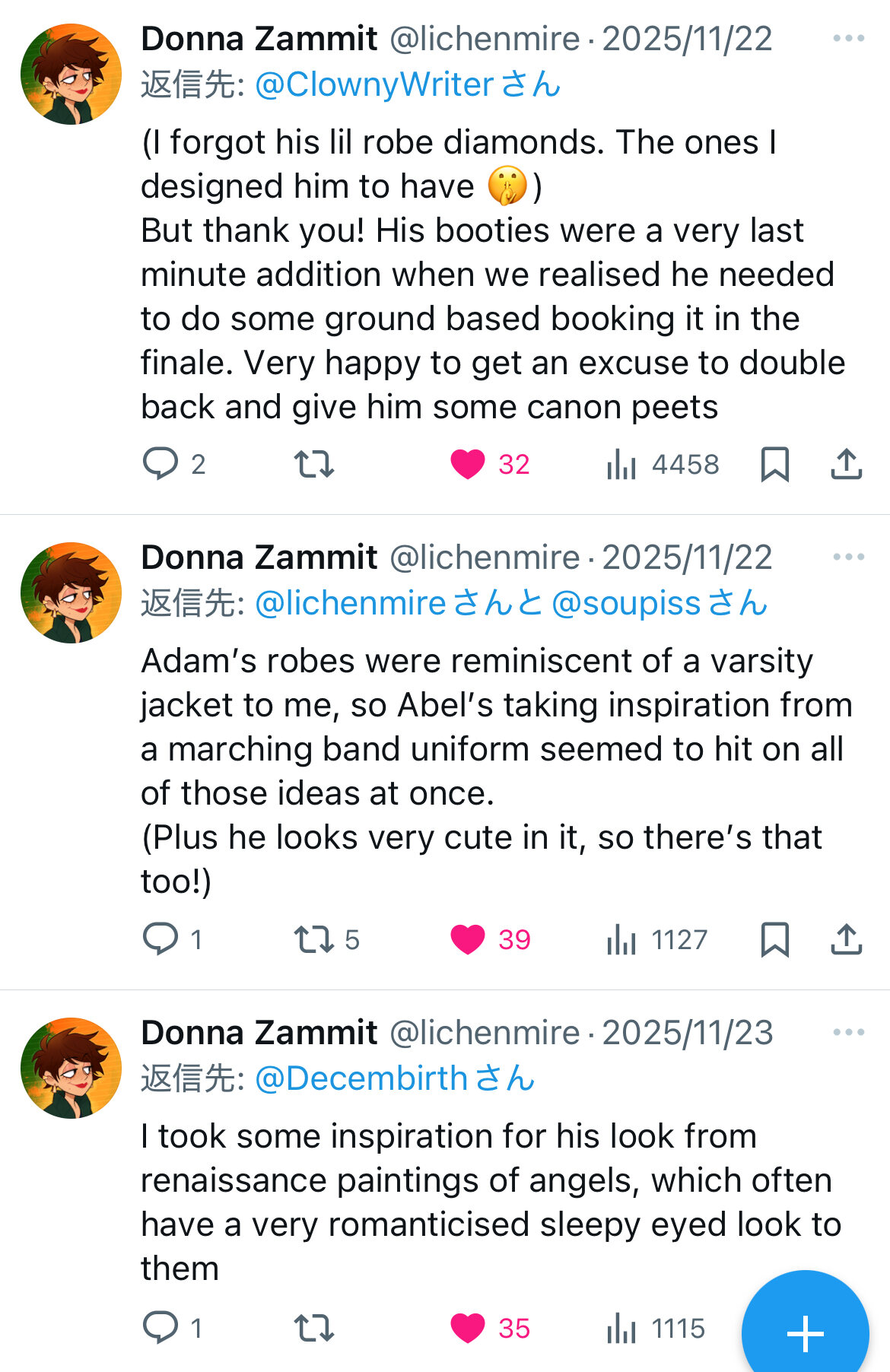
Task: Open @Decembirth profile mention link
Action: coord(361,1078)
